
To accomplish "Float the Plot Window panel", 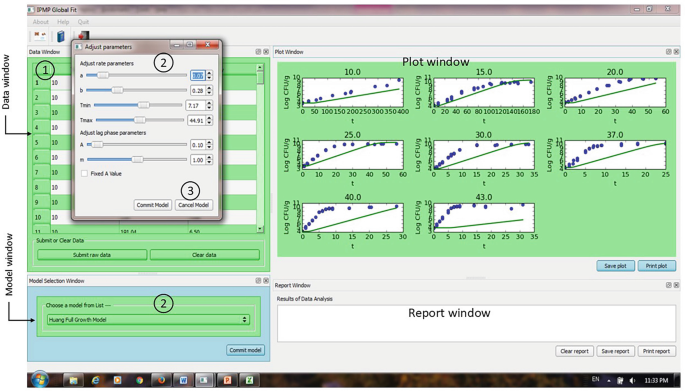I will tap(668, 52).
